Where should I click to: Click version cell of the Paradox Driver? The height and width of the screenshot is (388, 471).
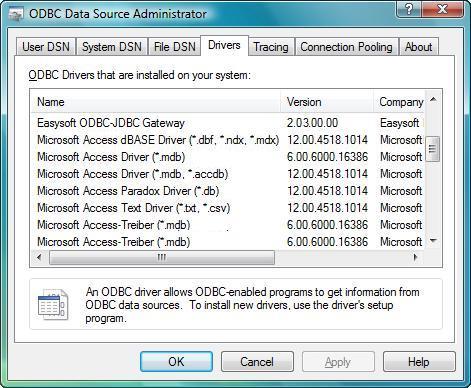(x=327, y=191)
